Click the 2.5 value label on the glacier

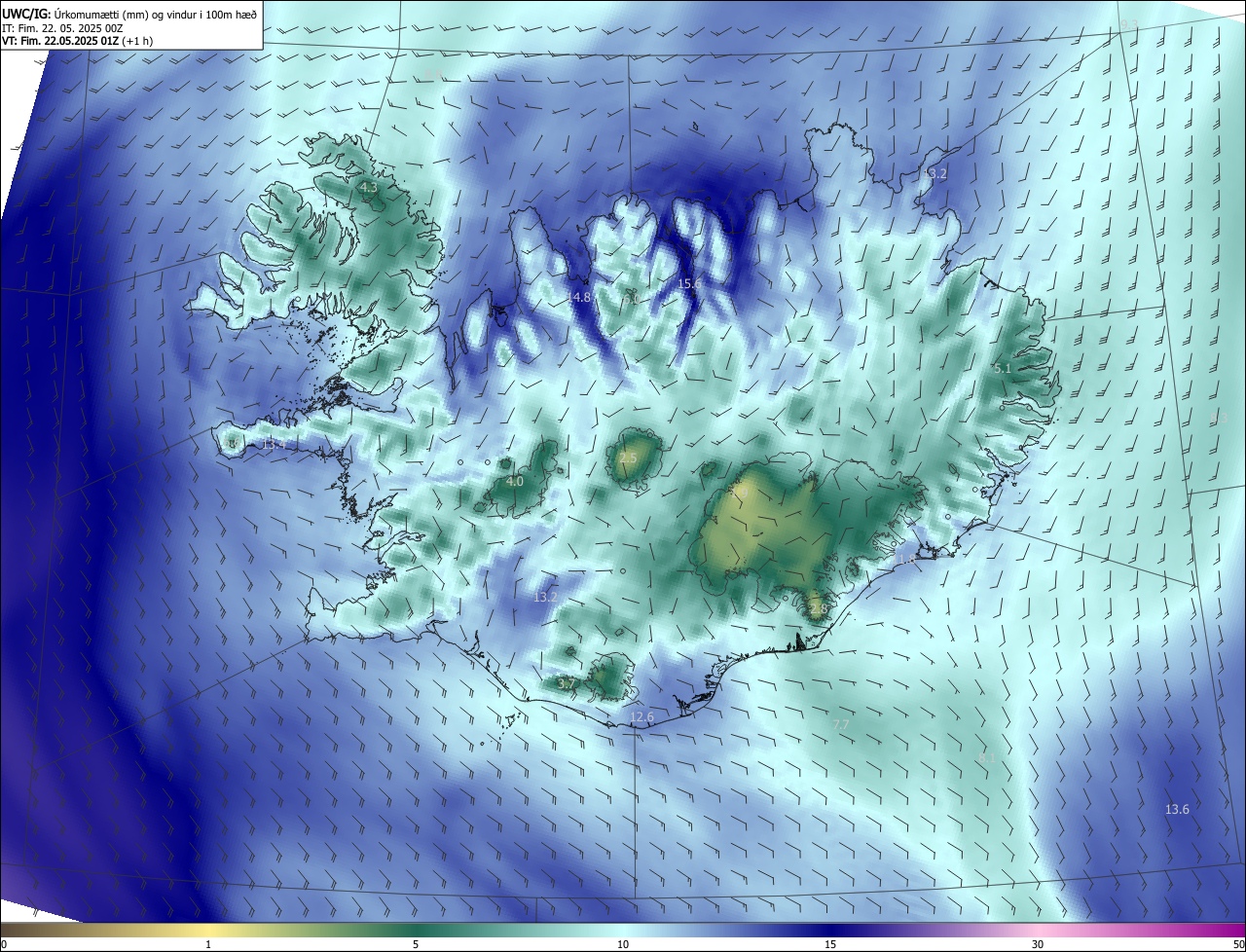628,458
